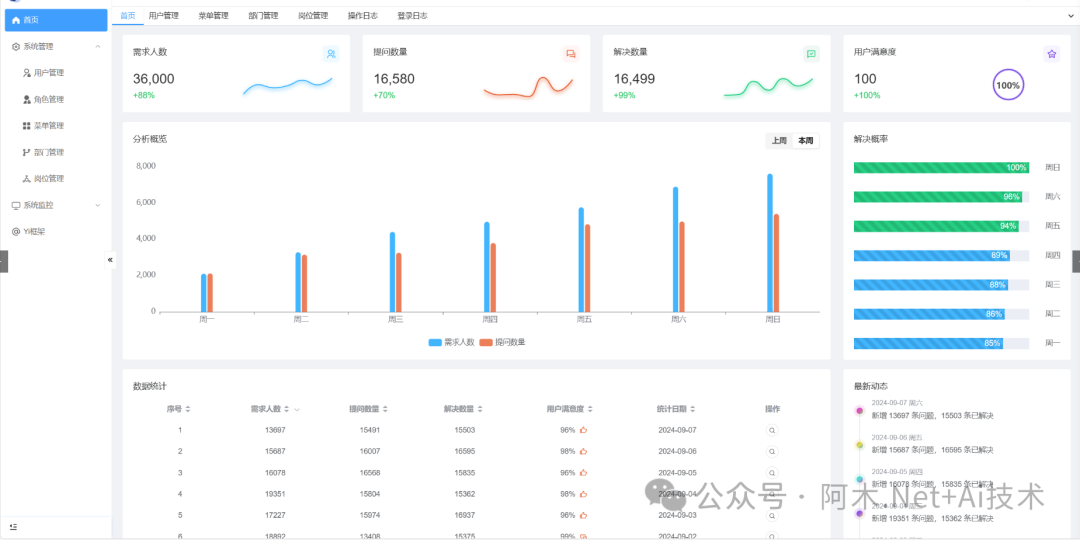
Task: Click the left edge arrow handle
Action: click(x=3, y=261)
